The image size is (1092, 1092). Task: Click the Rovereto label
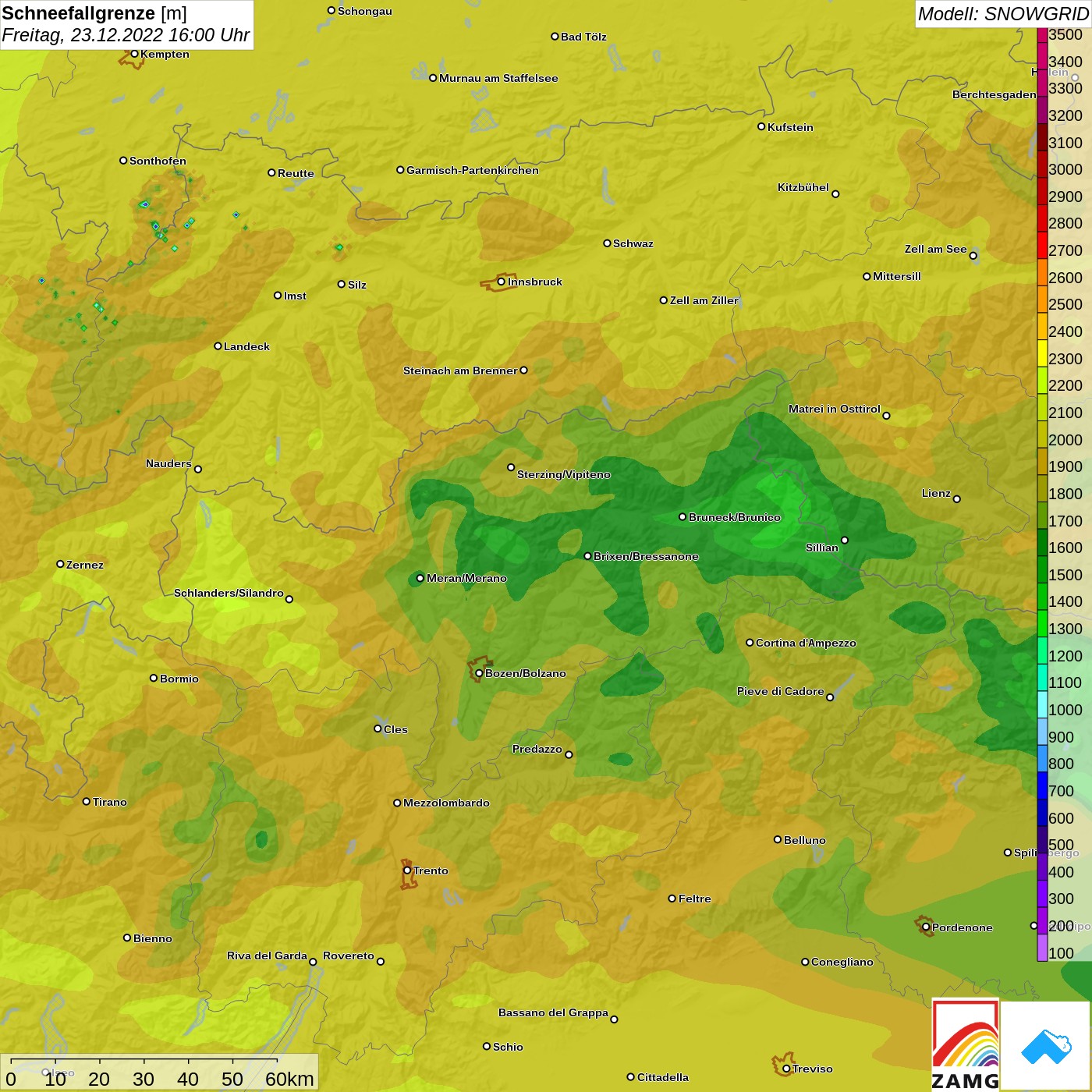click(x=349, y=955)
